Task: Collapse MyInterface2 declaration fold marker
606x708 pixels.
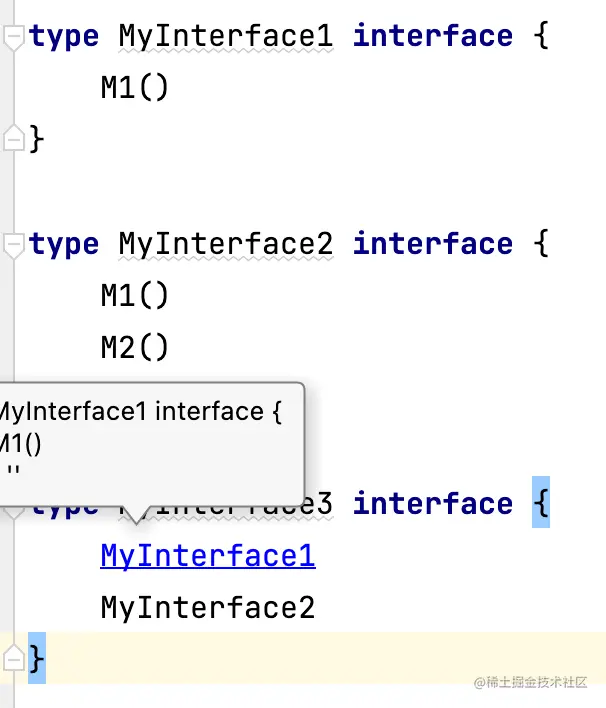Action: point(13,245)
